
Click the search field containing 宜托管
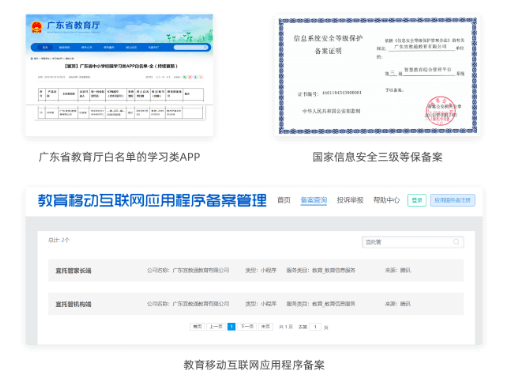pyautogui.click(x=413, y=242)
